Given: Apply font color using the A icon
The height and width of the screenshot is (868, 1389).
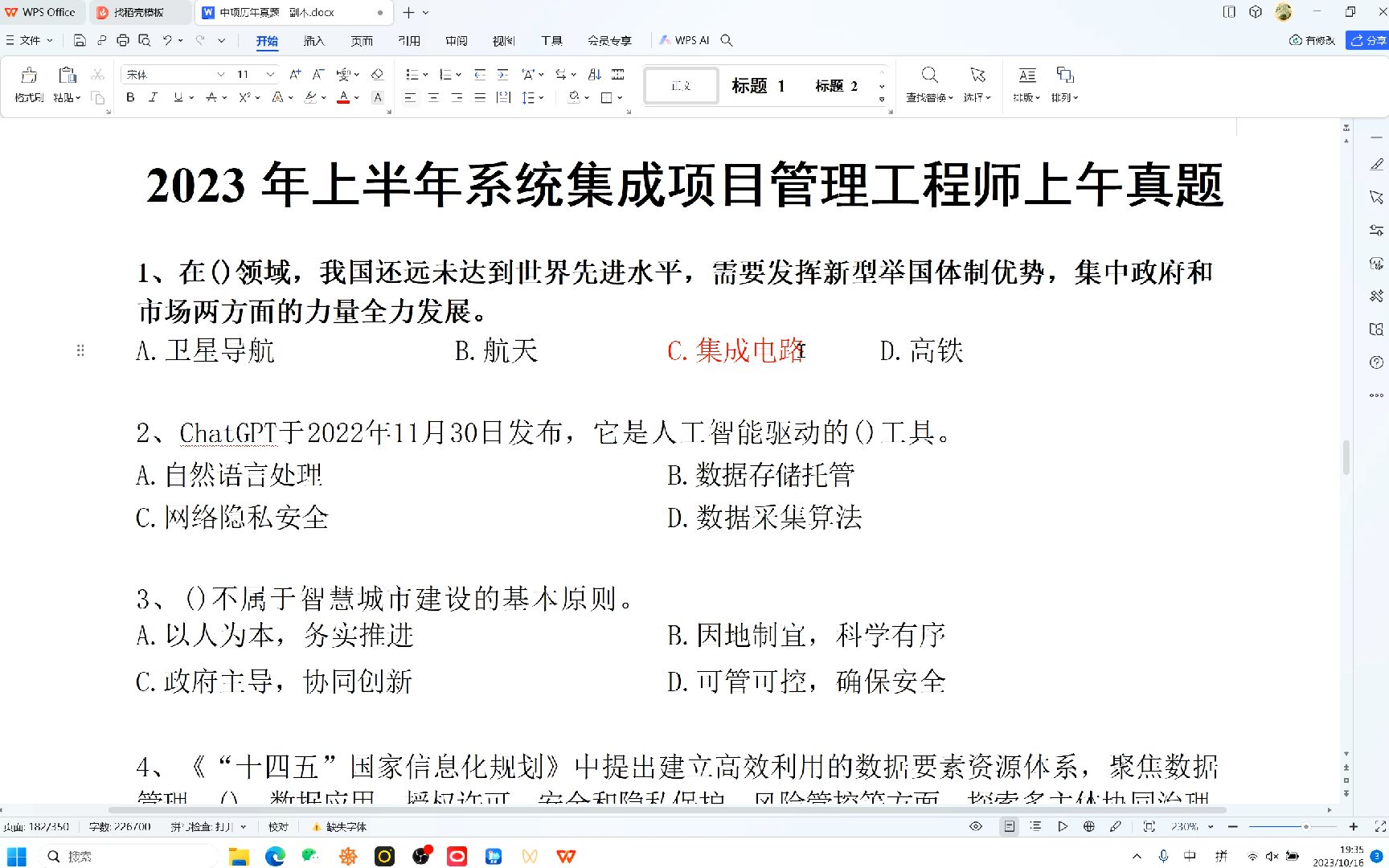Looking at the screenshot, I should [342, 97].
